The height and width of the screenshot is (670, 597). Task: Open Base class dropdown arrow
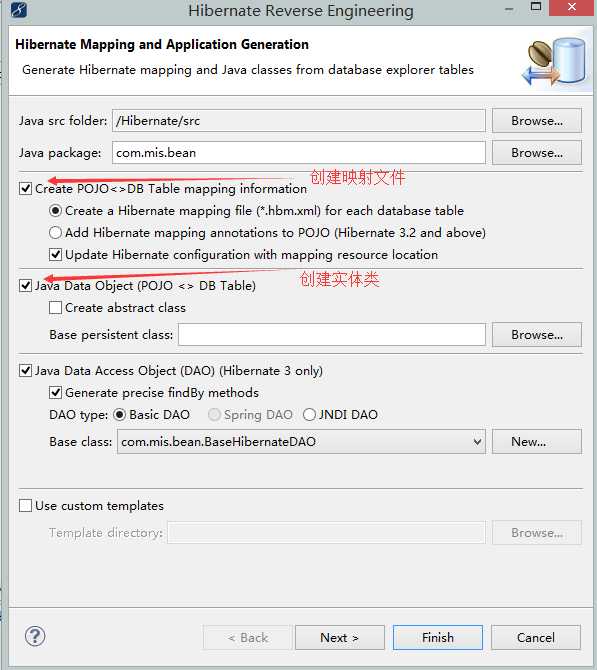[x=477, y=442]
